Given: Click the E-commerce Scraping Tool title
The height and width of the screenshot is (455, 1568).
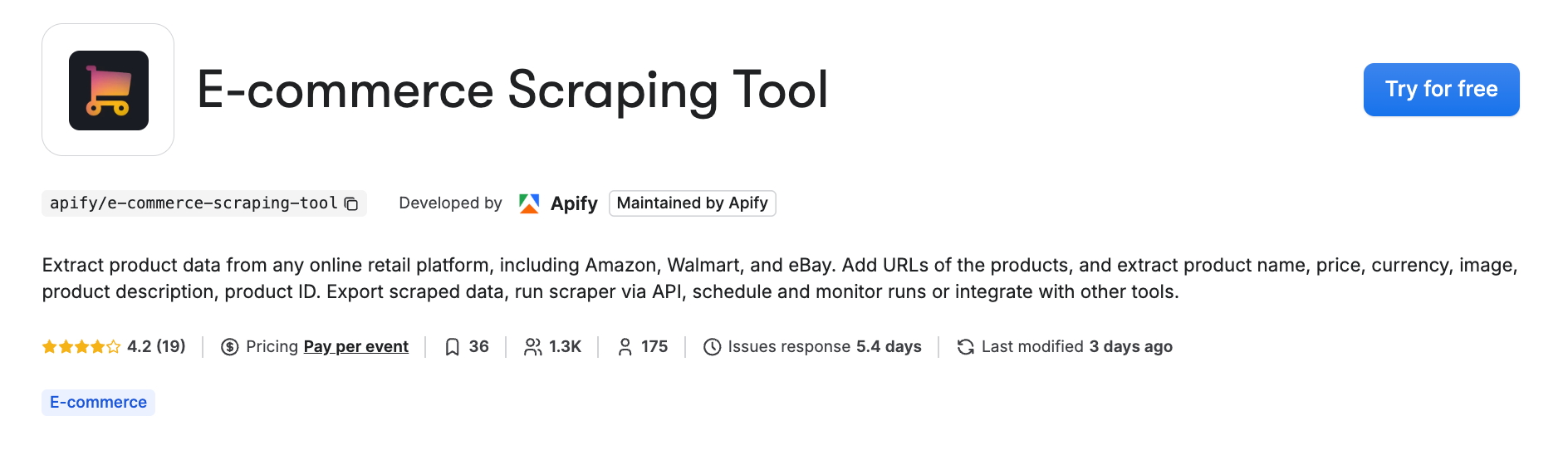Looking at the screenshot, I should (512, 91).
